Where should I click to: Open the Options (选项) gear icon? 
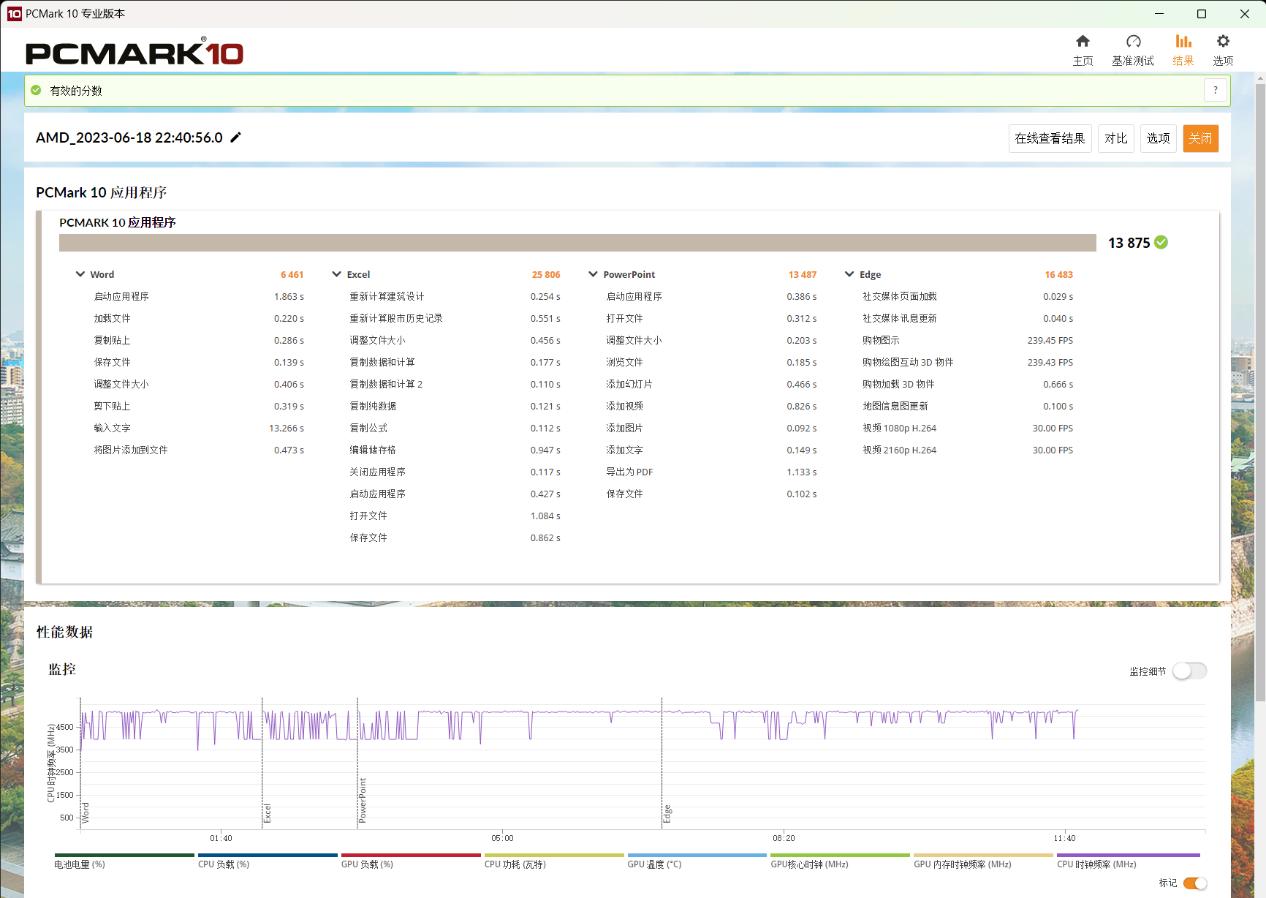tap(1223, 42)
